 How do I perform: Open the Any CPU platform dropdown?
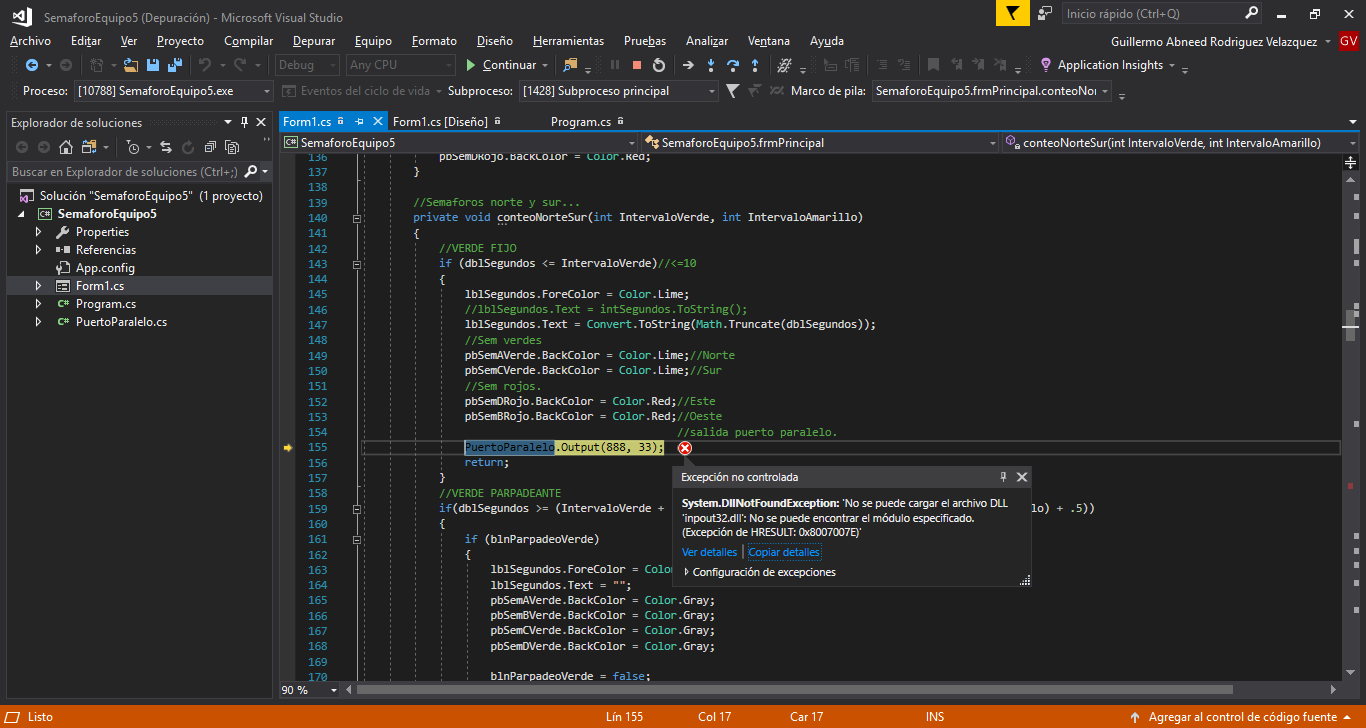(x=449, y=64)
